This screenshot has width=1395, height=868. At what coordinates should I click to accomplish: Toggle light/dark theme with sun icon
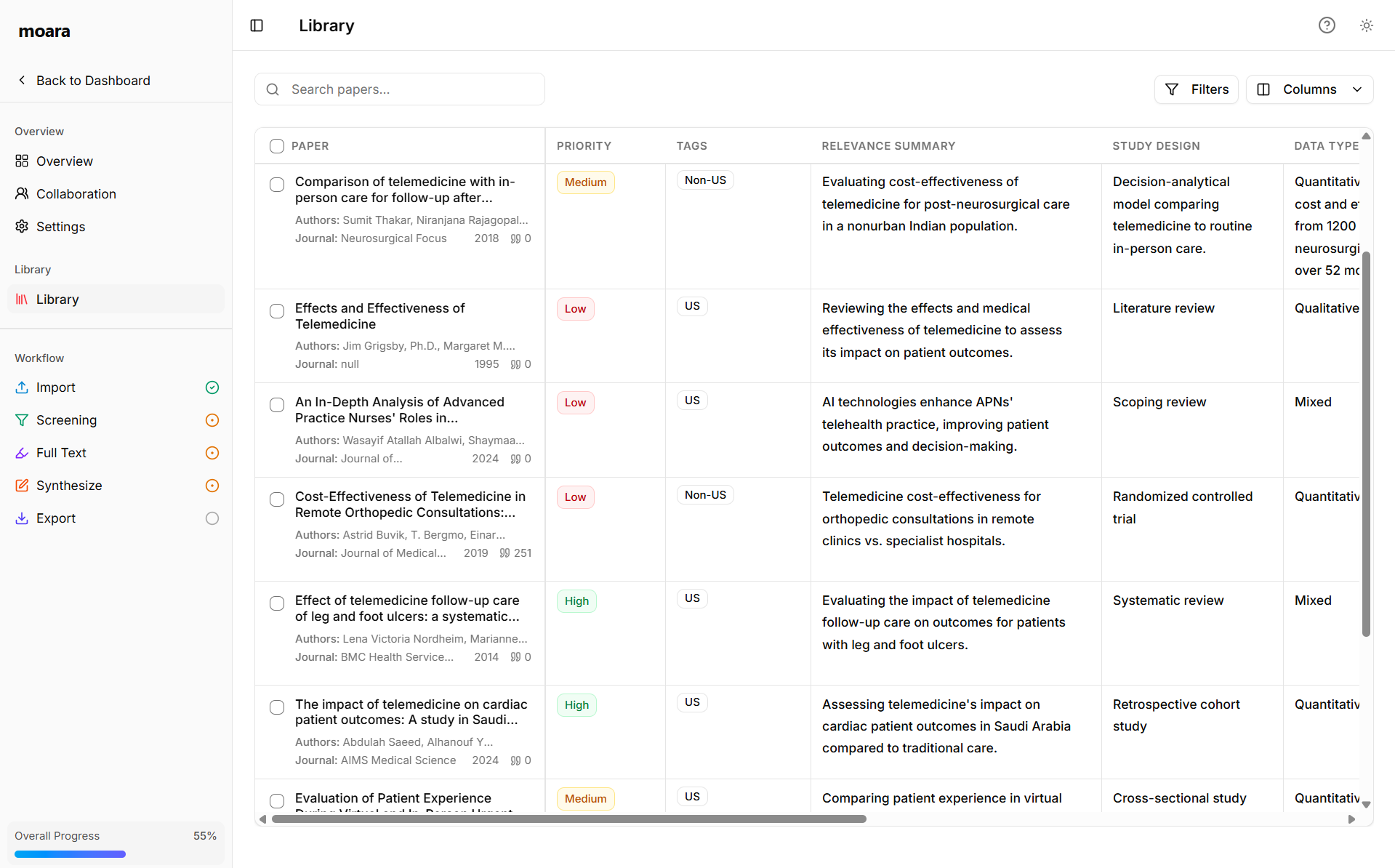(1366, 25)
